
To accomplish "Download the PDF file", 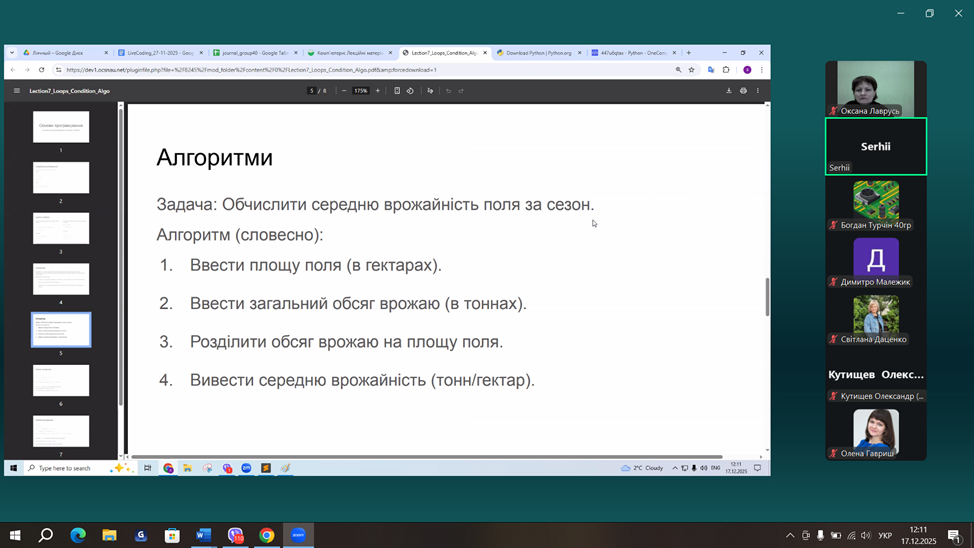I will coord(729,91).
